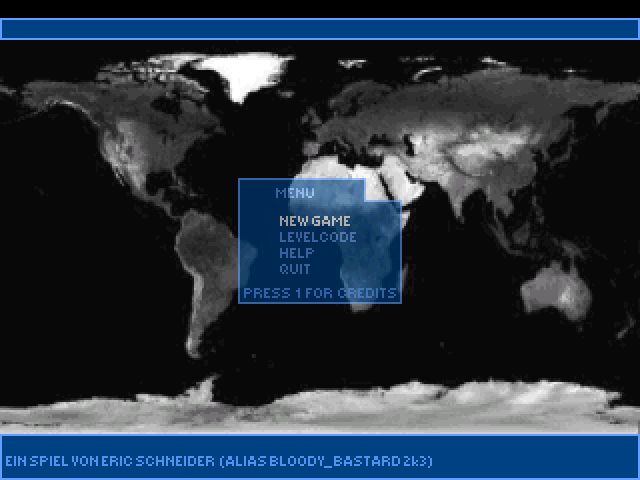The height and width of the screenshot is (480, 640).
Task: Select the Levelcode menu option
Action: click(x=318, y=237)
